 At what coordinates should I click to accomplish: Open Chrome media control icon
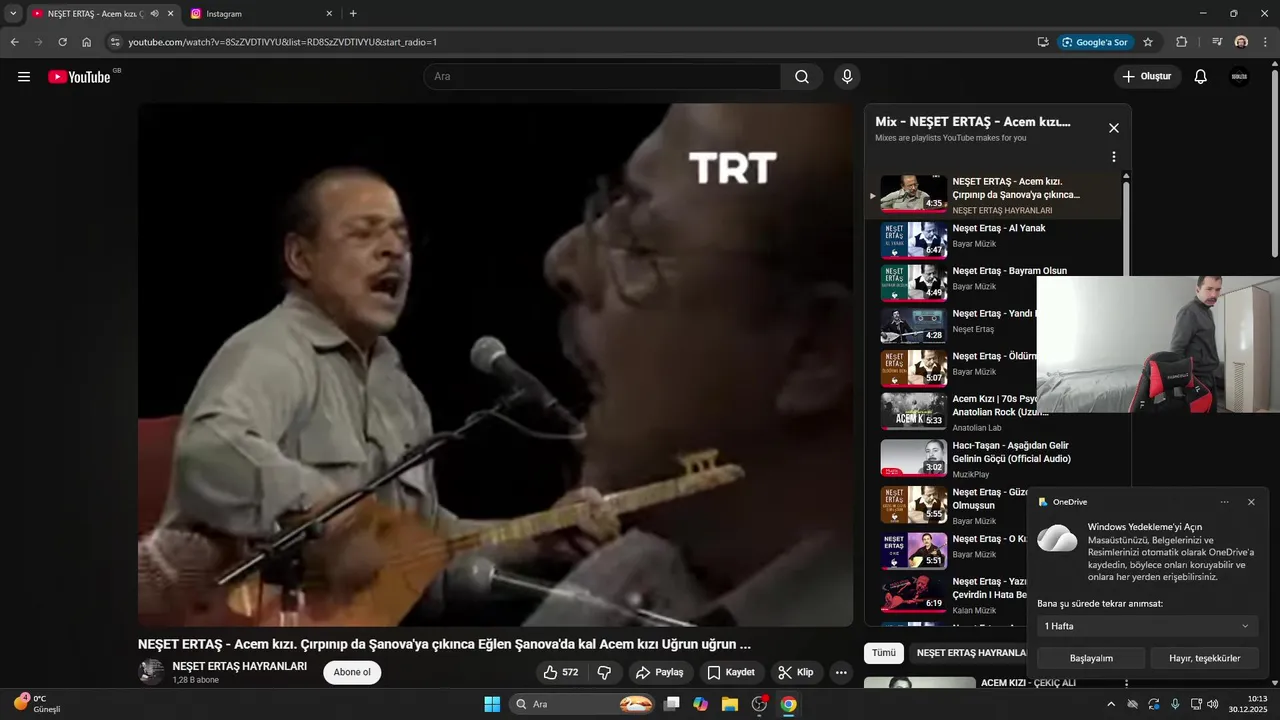(x=1217, y=42)
